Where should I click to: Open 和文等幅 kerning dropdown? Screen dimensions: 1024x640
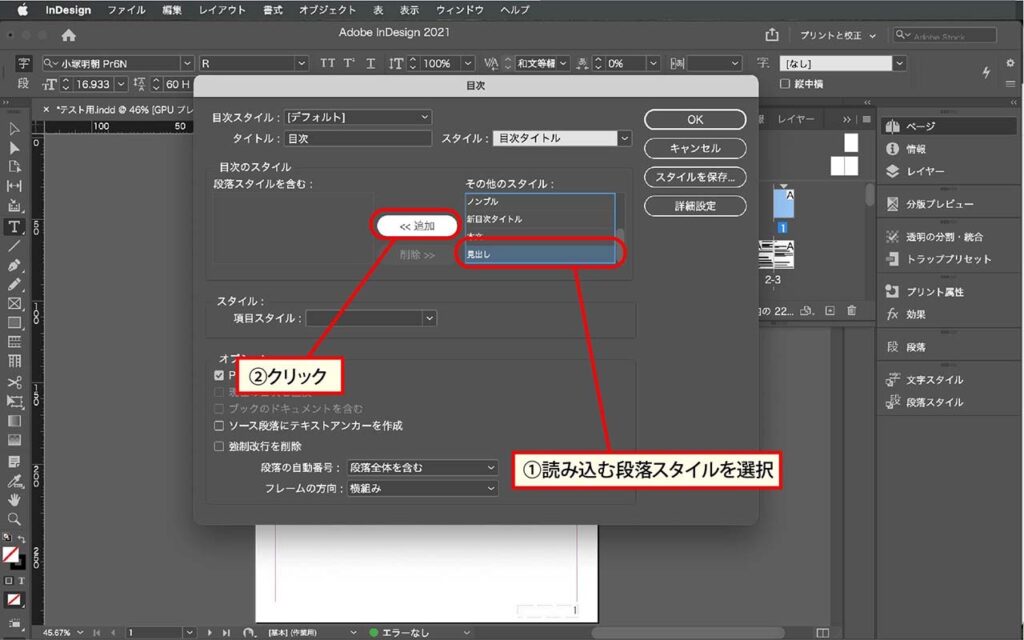click(x=543, y=63)
